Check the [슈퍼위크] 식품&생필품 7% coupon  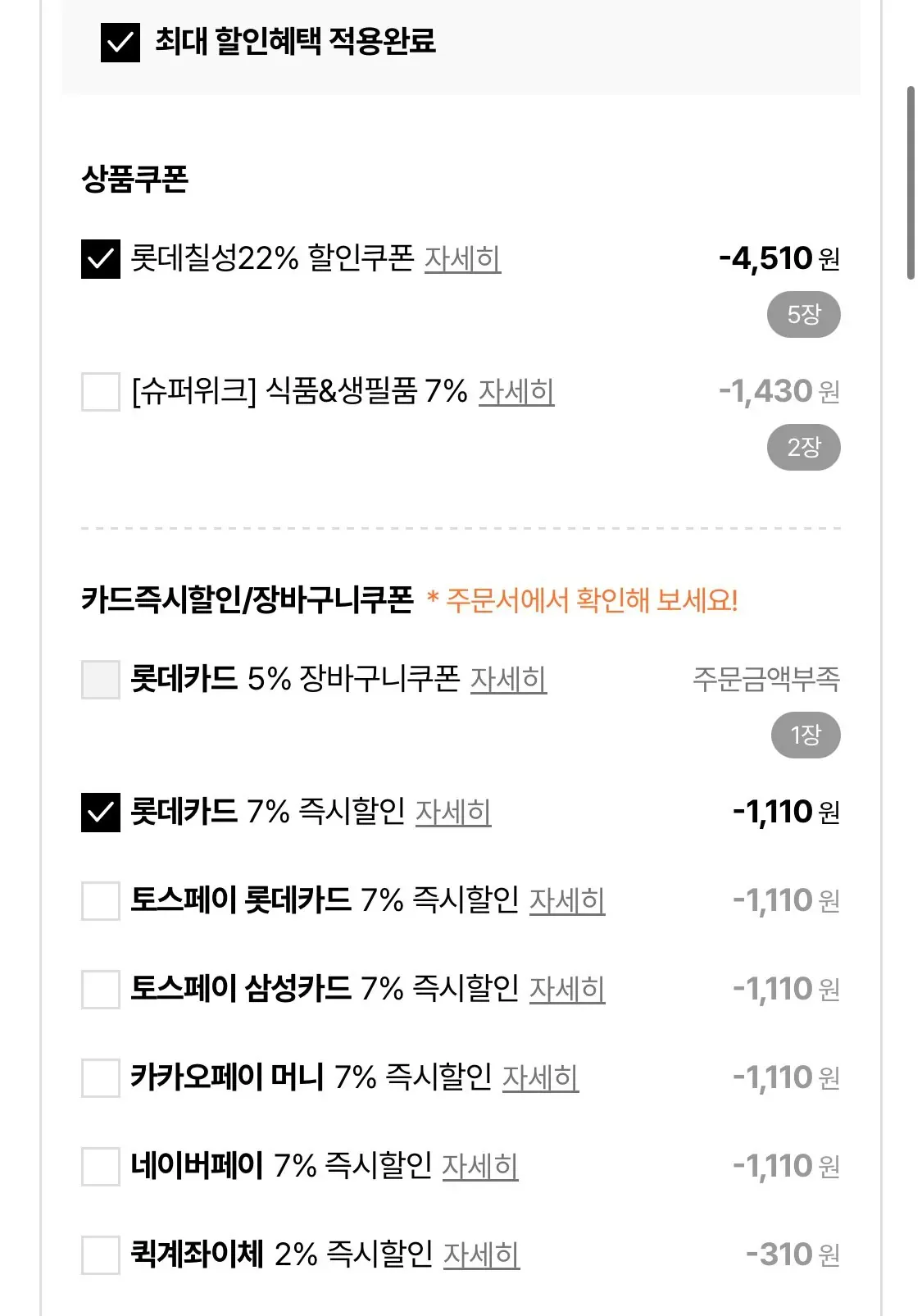click(101, 392)
